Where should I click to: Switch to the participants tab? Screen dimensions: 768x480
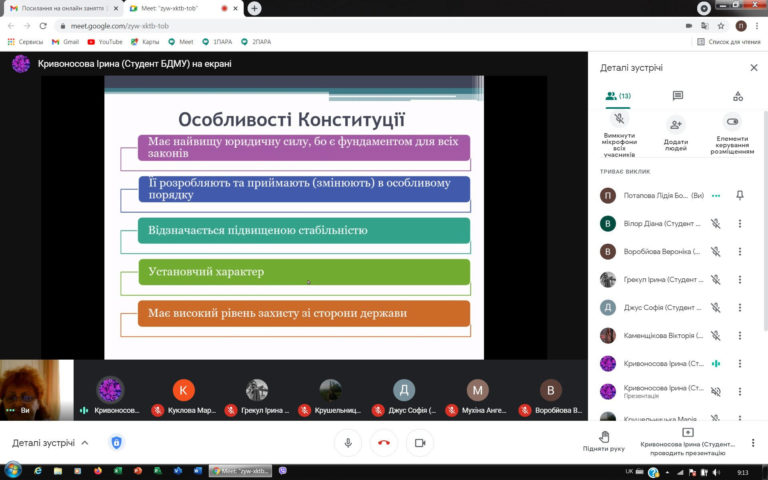point(618,96)
